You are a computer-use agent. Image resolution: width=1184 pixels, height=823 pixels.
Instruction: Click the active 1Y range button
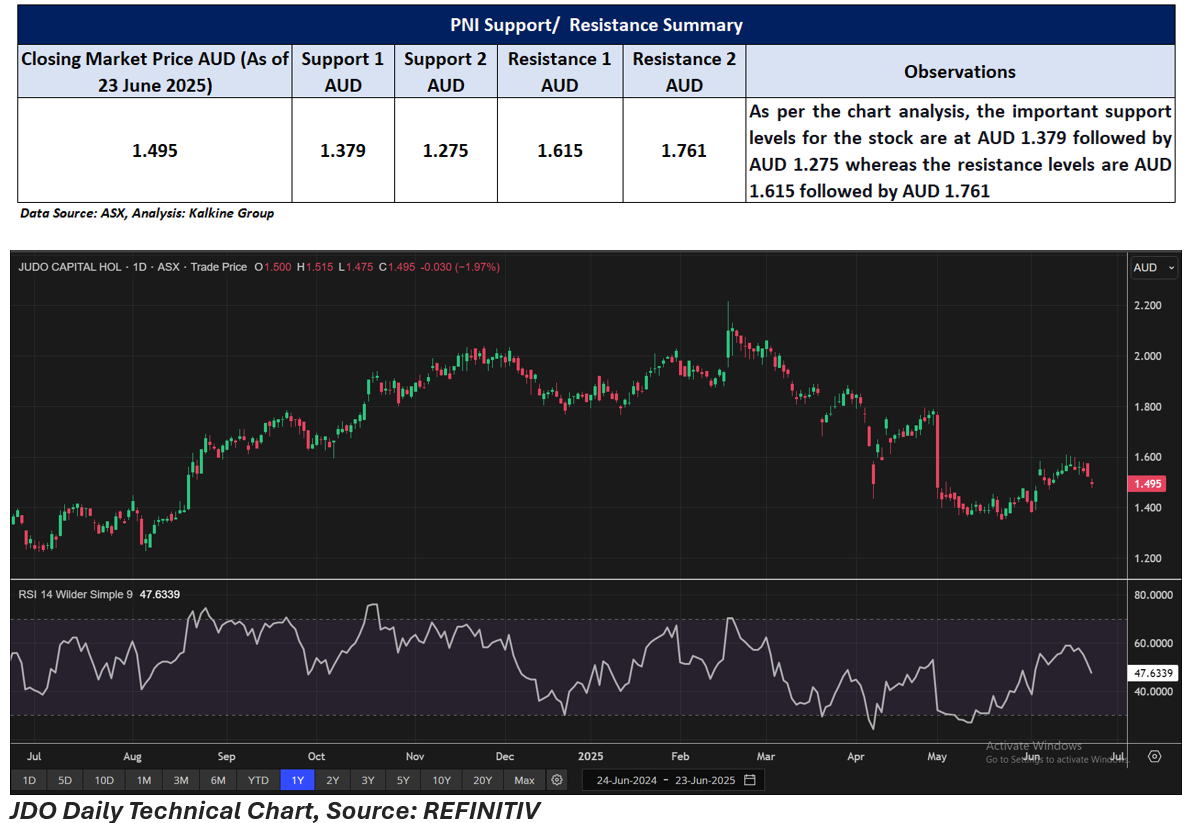click(298, 780)
